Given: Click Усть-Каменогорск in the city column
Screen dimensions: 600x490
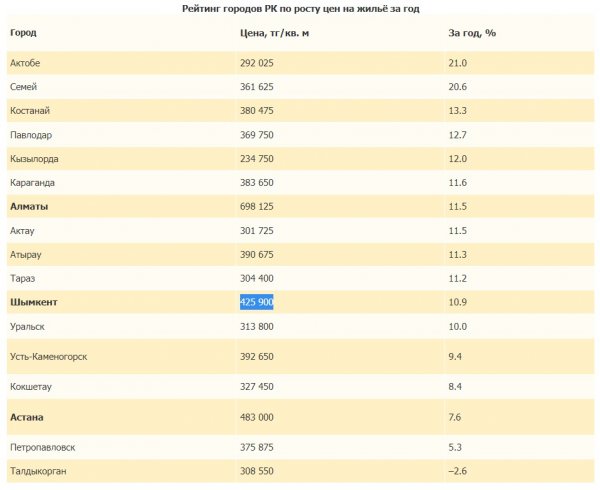Looking at the screenshot, I should click(48, 356).
